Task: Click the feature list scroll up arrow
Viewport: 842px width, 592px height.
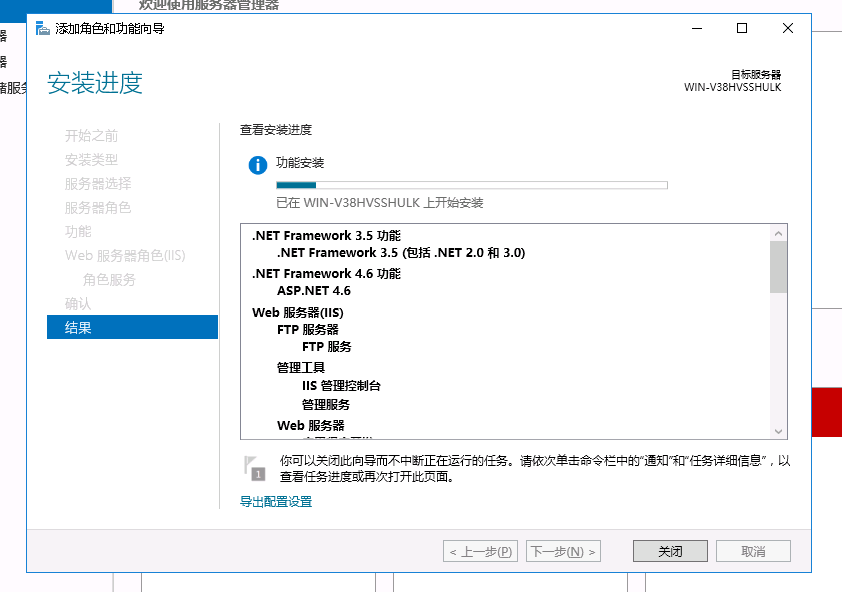Action: 778,233
